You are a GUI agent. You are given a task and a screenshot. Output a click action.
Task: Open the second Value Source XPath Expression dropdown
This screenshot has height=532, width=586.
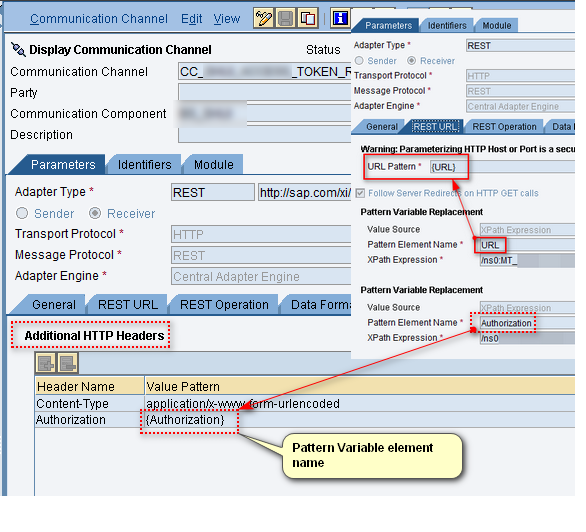click(x=527, y=308)
